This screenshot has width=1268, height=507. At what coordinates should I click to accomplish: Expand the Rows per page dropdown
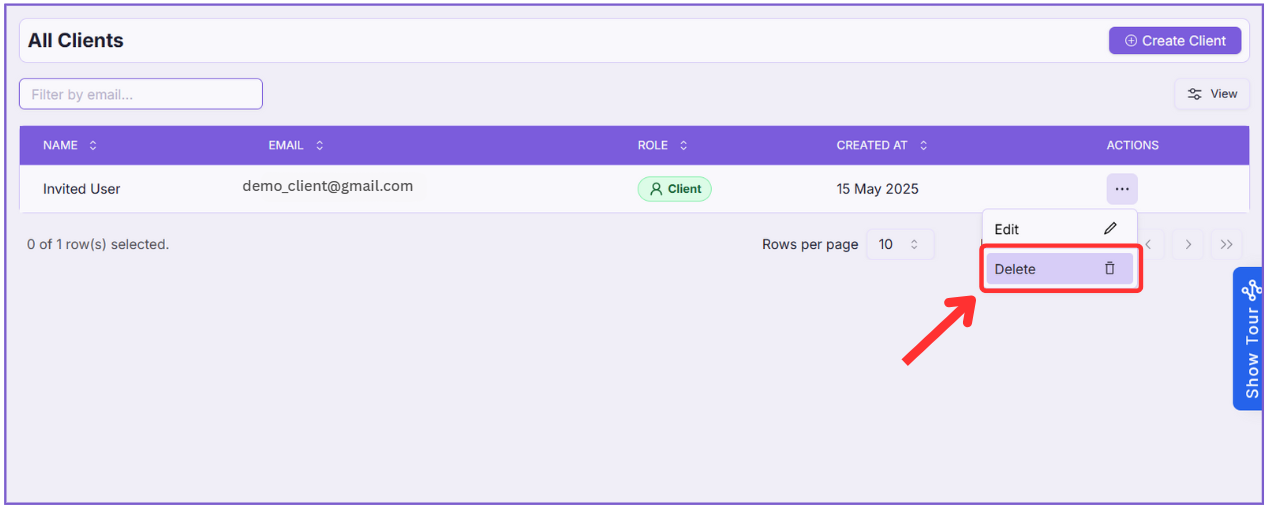[899, 244]
